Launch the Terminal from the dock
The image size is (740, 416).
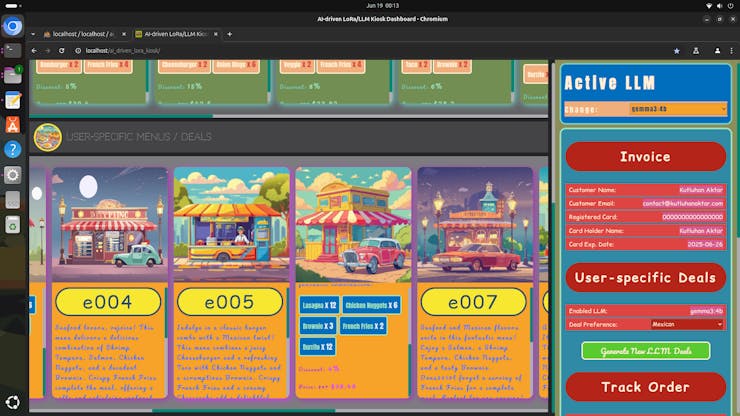pyautogui.click(x=13, y=50)
